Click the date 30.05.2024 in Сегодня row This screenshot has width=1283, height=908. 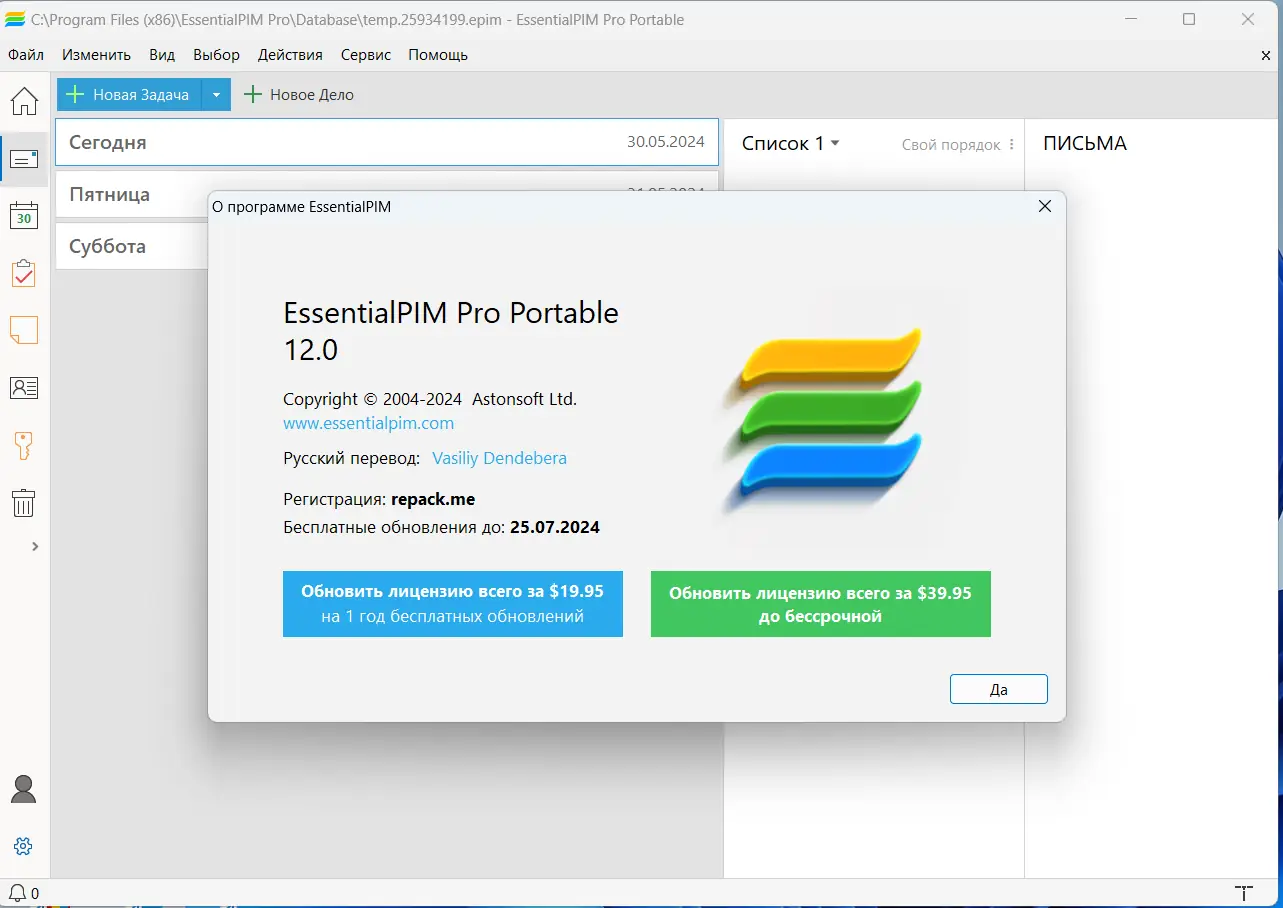(x=666, y=142)
